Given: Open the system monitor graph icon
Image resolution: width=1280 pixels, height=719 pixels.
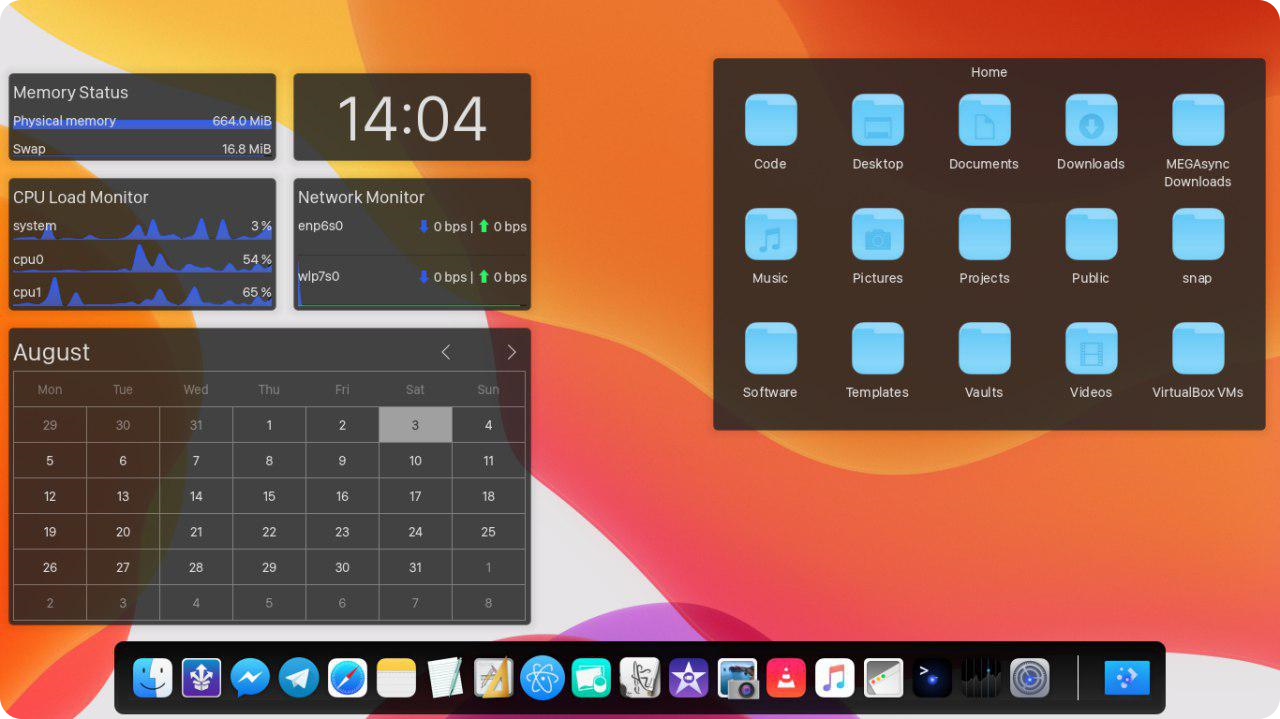Looking at the screenshot, I should (x=981, y=678).
